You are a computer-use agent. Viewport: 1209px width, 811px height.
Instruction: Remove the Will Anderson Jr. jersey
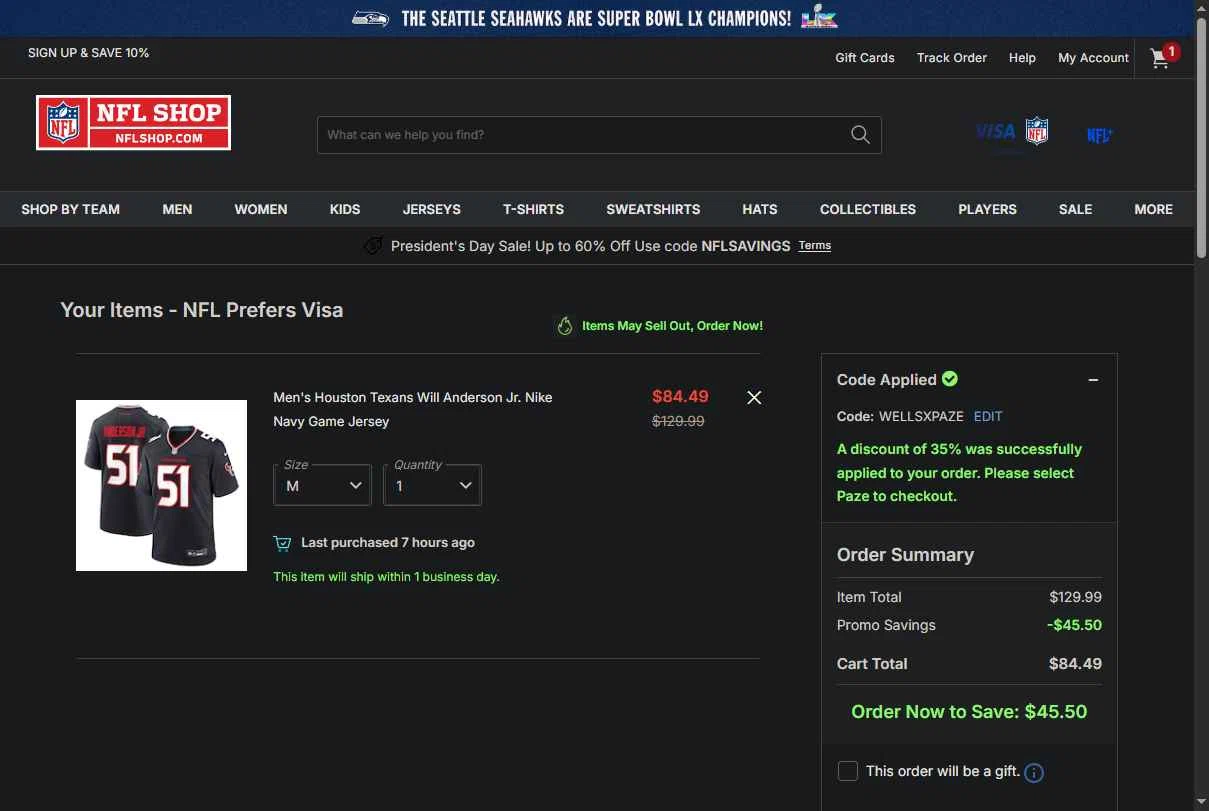[x=754, y=398]
